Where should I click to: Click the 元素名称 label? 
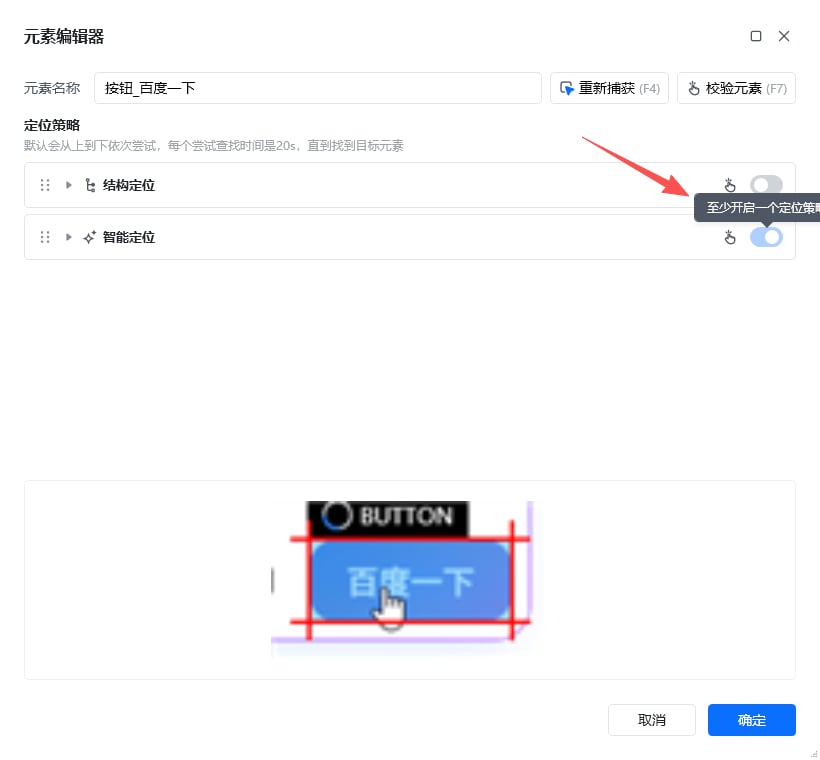[52, 88]
